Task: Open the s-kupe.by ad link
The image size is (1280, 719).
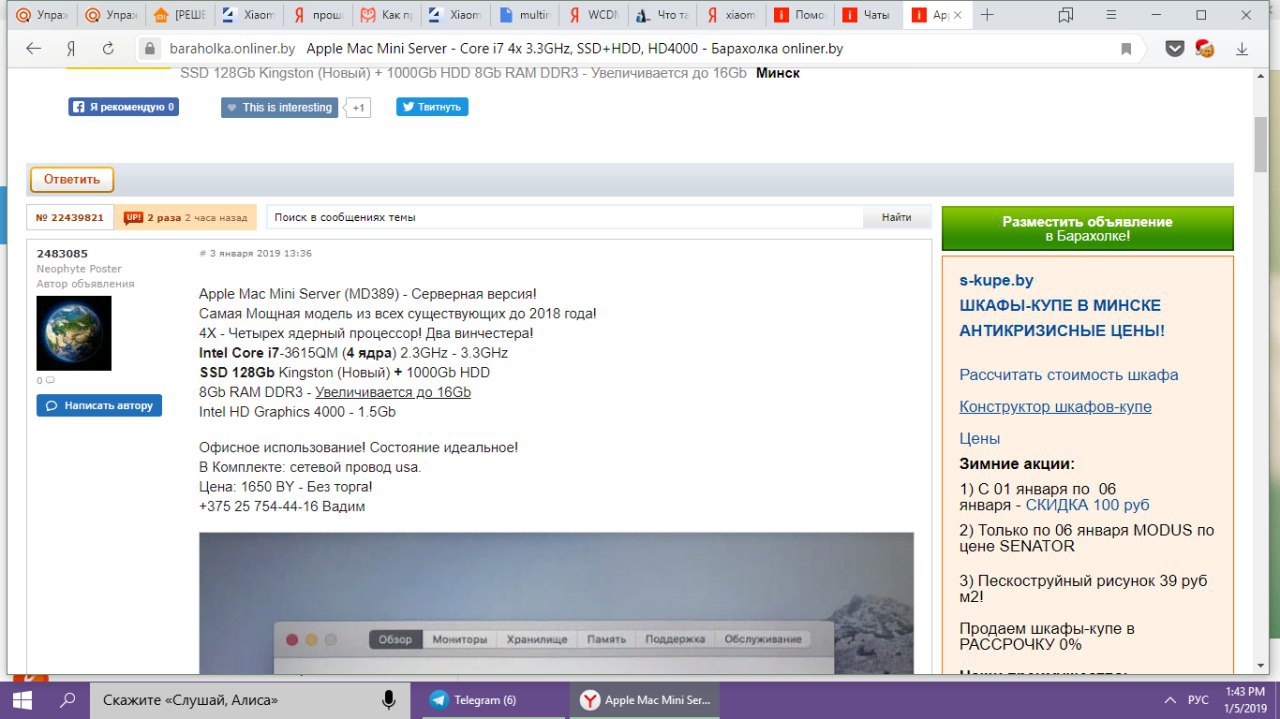Action: coord(996,280)
